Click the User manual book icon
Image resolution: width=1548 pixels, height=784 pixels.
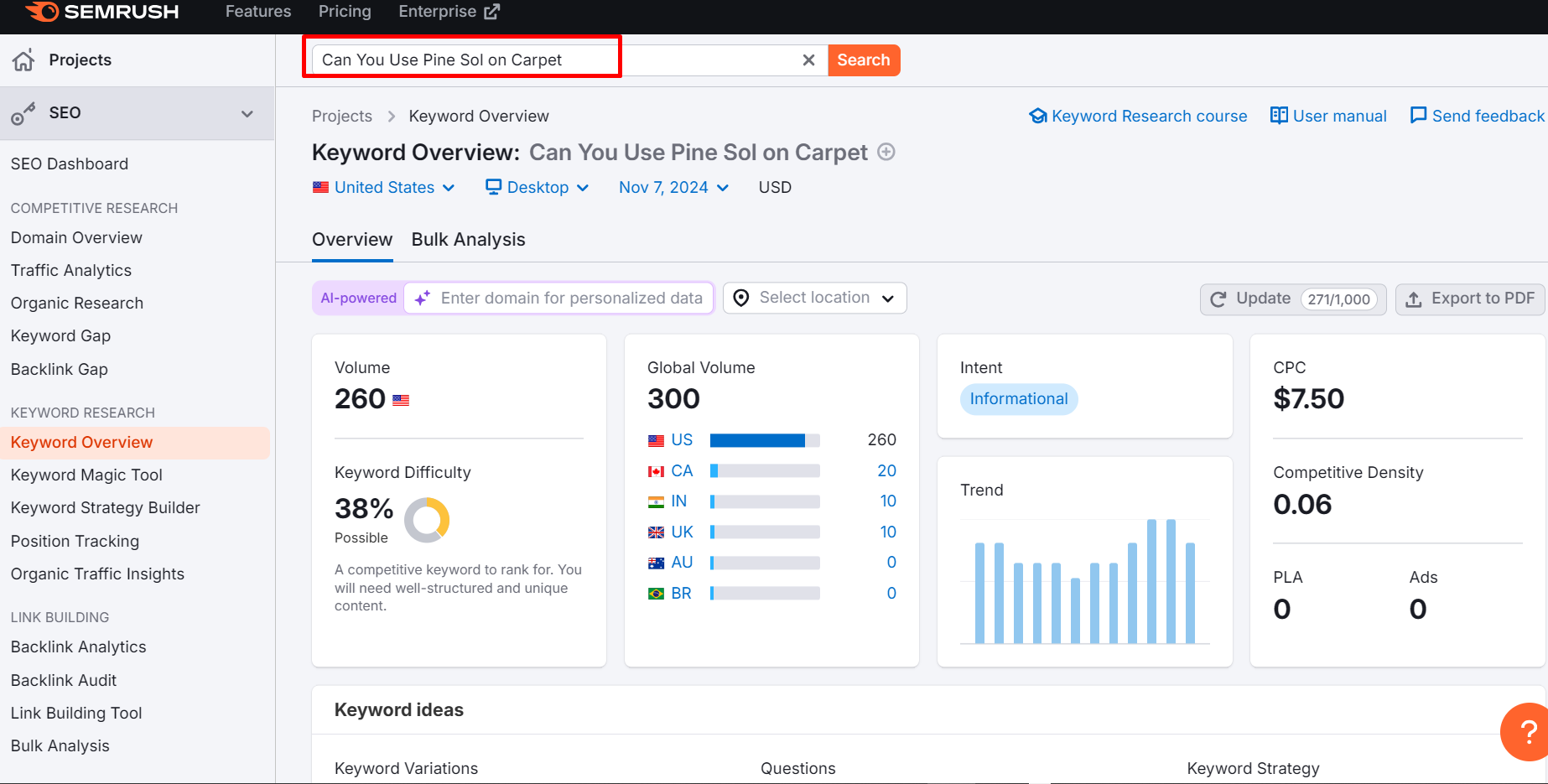tap(1279, 116)
